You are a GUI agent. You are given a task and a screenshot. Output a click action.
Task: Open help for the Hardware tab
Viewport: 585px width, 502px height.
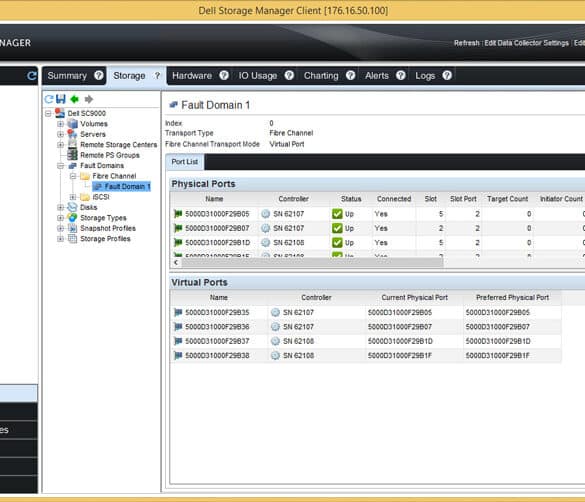click(224, 75)
